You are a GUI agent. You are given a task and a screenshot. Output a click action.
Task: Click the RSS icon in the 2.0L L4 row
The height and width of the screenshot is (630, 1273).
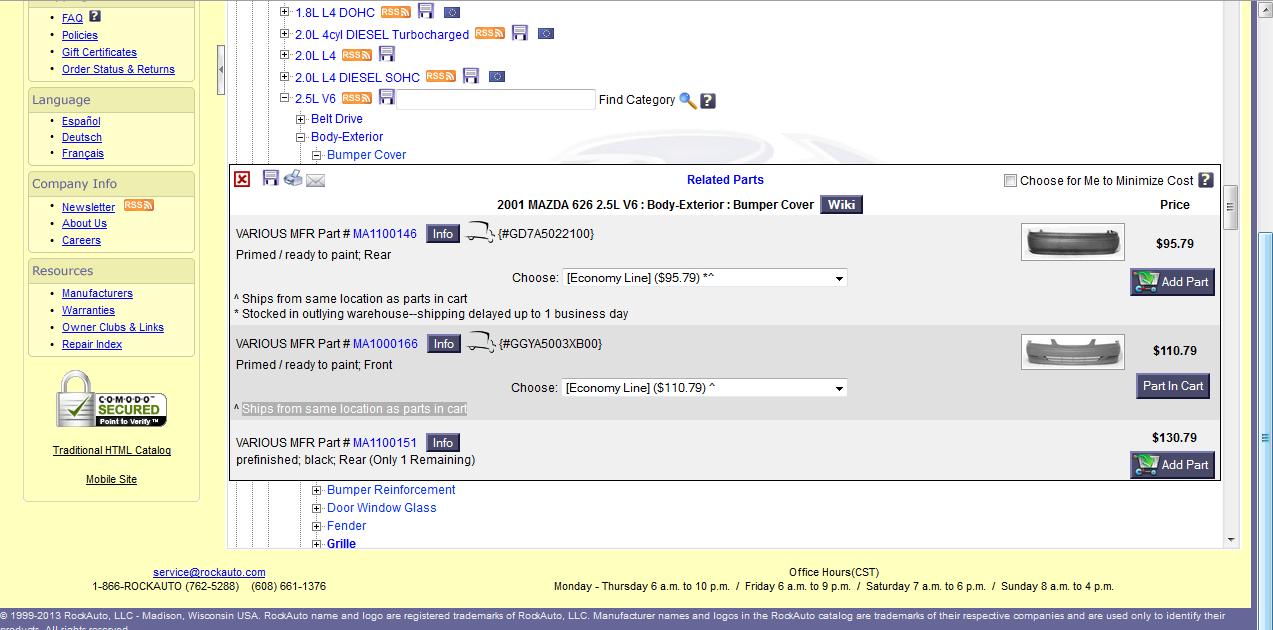[357, 55]
